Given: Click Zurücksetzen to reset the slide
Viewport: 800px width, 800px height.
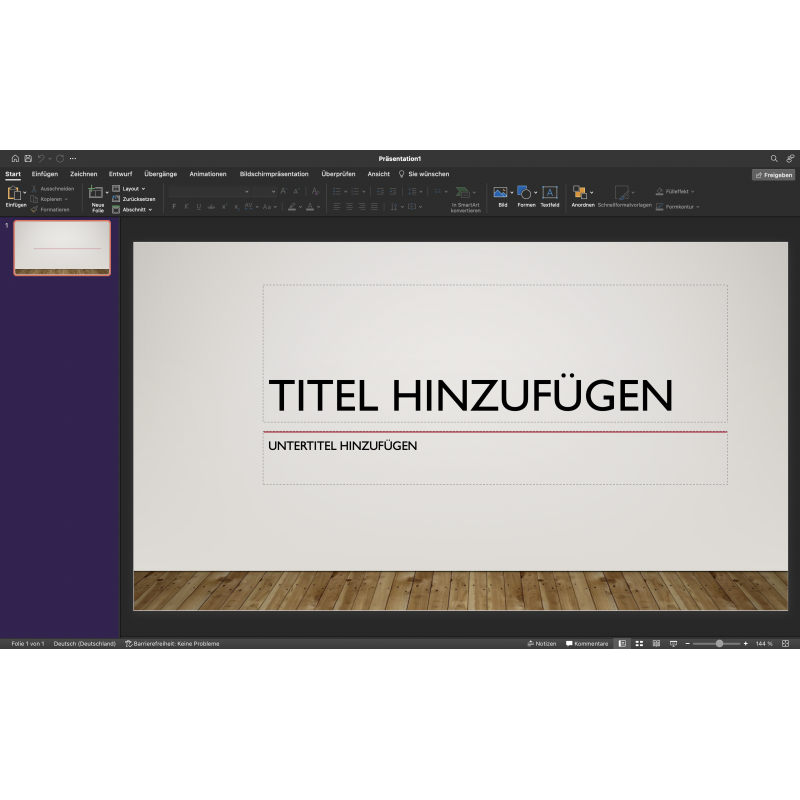Looking at the screenshot, I should click(134, 199).
